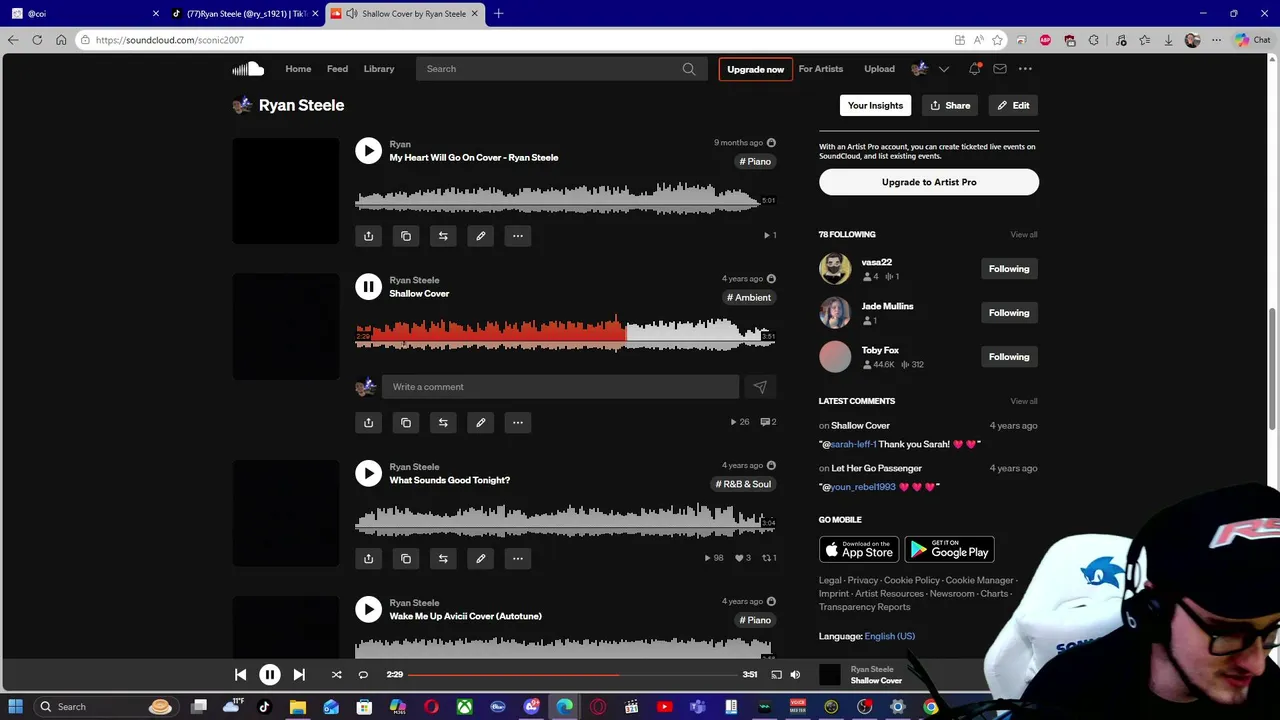1280x720 pixels.
Task: Open the notifications bell icon
Action: click(974, 69)
